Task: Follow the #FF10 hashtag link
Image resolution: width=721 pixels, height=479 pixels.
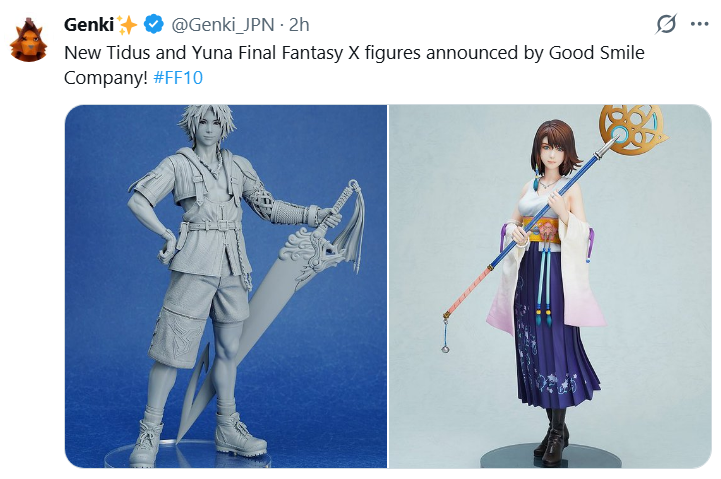Action: (x=177, y=78)
